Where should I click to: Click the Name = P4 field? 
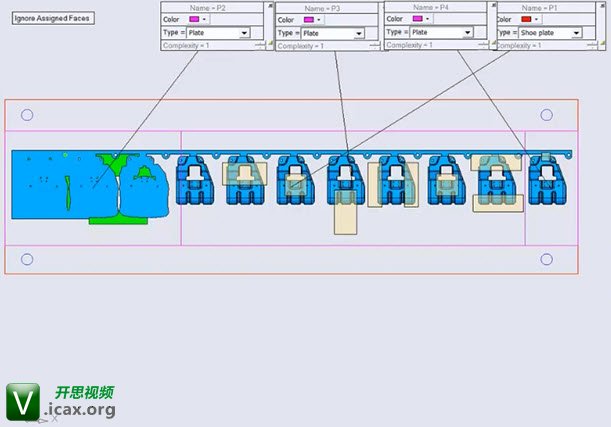pos(436,7)
